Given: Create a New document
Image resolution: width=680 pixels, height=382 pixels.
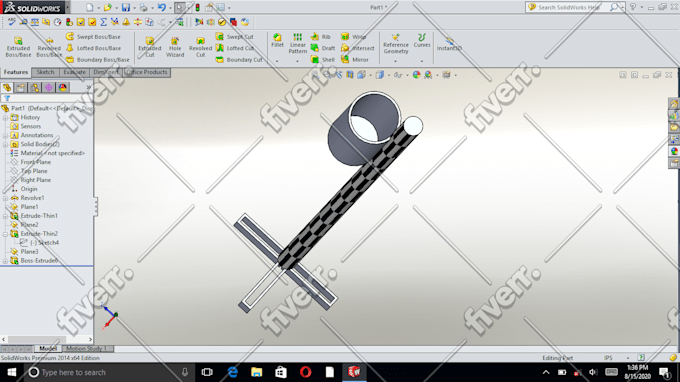Looking at the screenshot, I should (x=89, y=7).
